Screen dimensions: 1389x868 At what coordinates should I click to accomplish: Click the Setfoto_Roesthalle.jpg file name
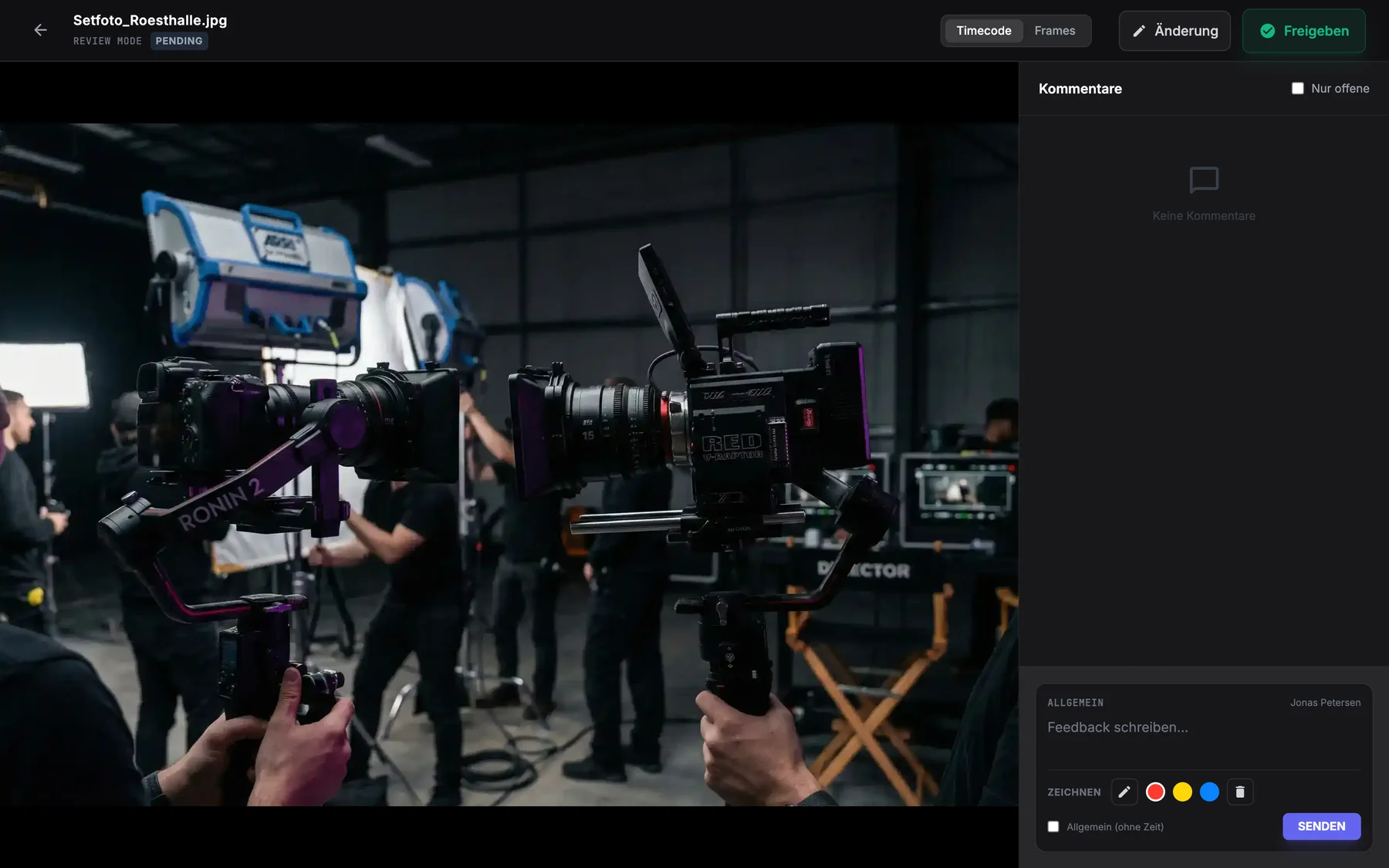point(150,20)
